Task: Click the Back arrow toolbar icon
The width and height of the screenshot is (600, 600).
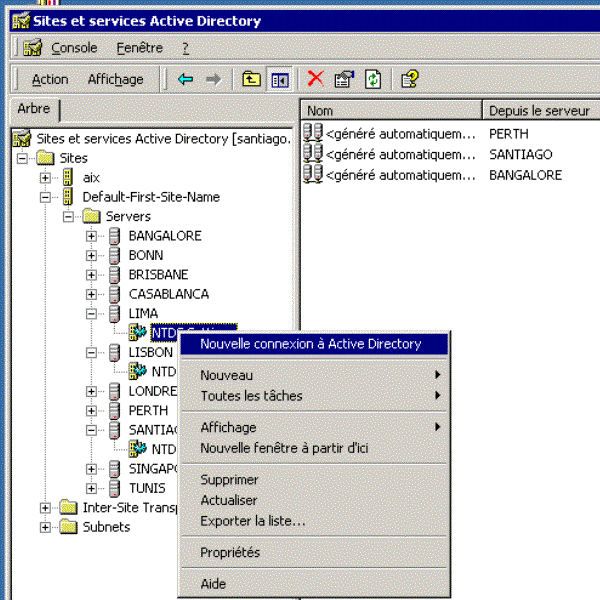Action: point(185,79)
